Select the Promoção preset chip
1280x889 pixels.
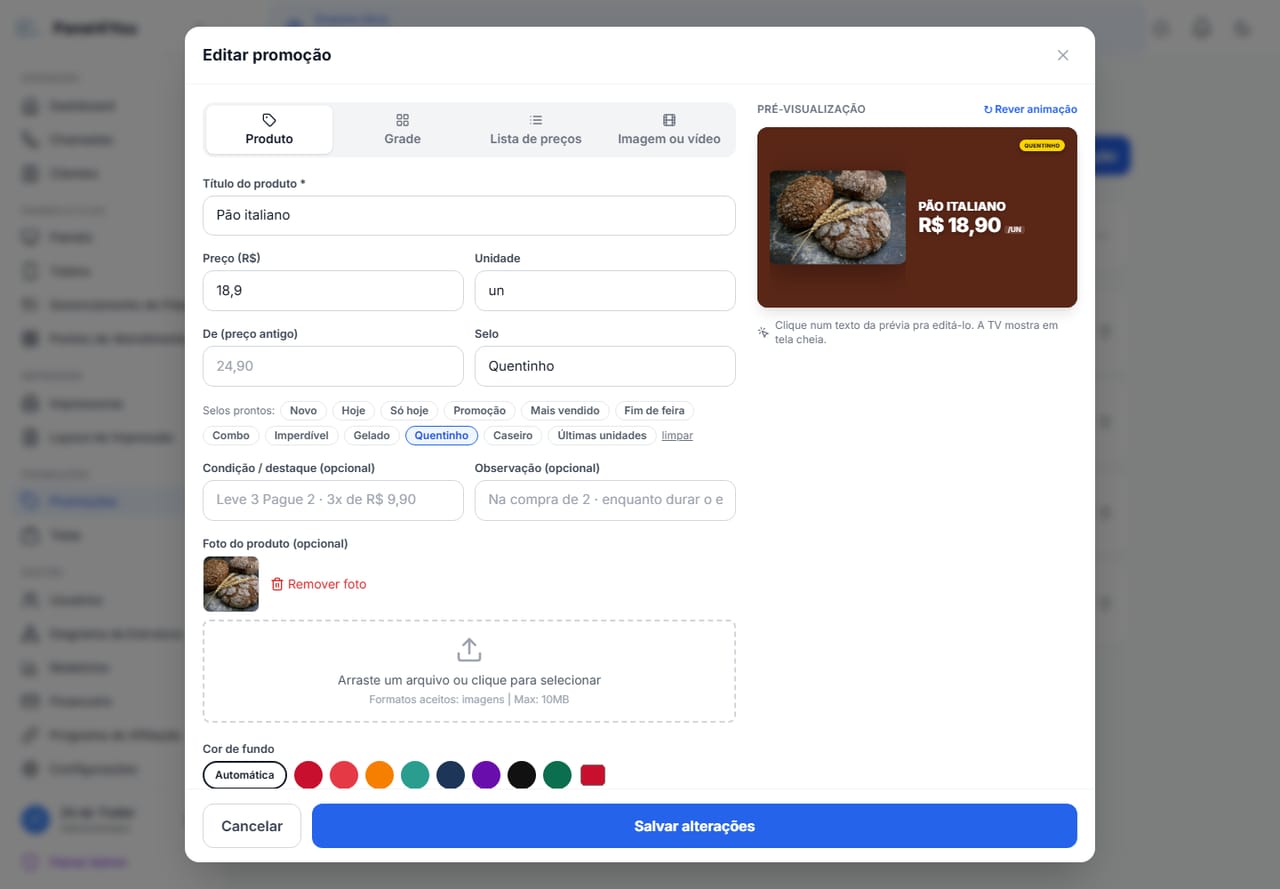(x=480, y=411)
